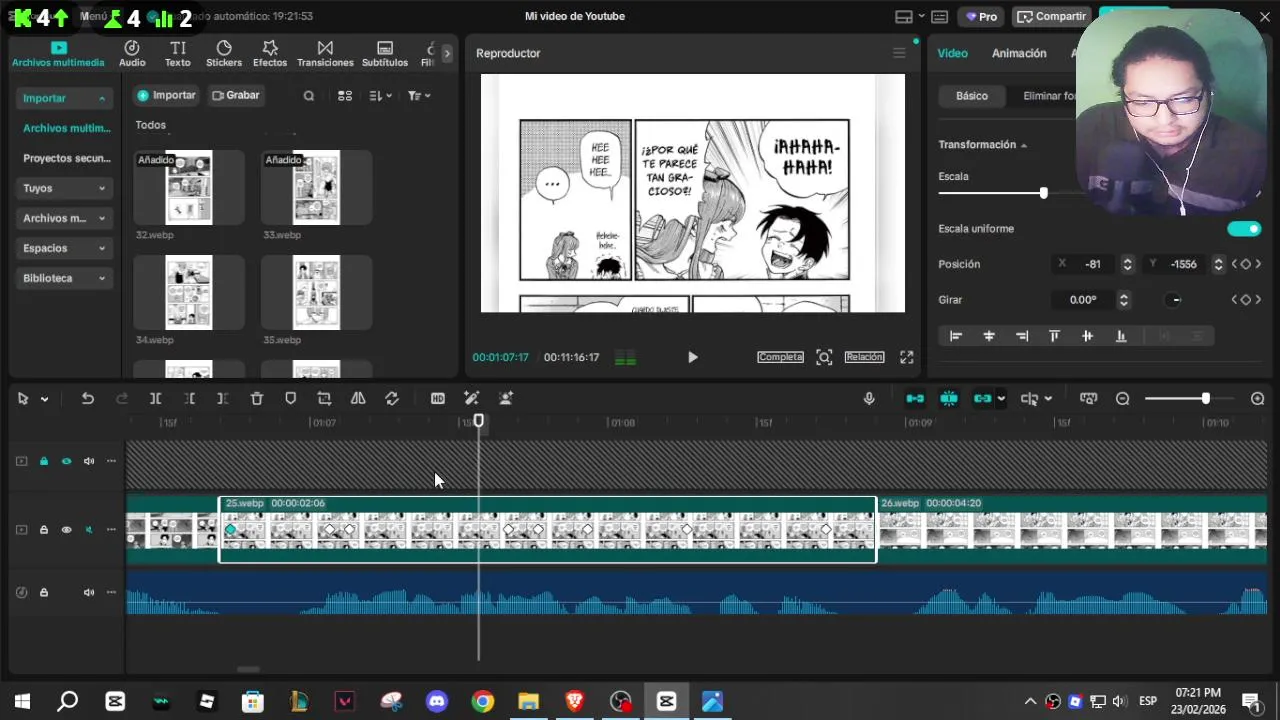
Task: Delete right of playhead trim icon
Action: (222, 398)
